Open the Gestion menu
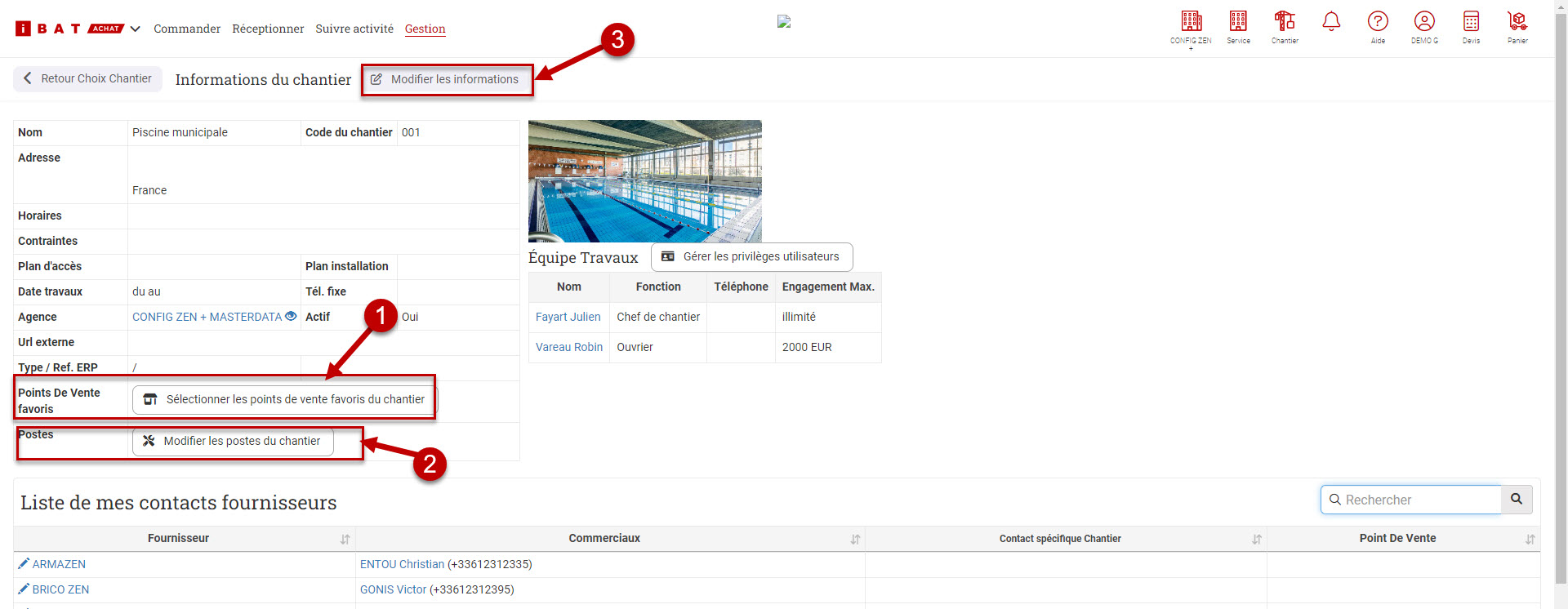 click(425, 29)
